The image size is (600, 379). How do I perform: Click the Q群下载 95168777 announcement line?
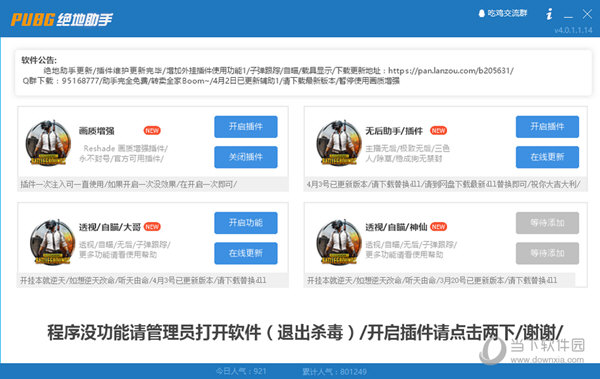(211, 81)
